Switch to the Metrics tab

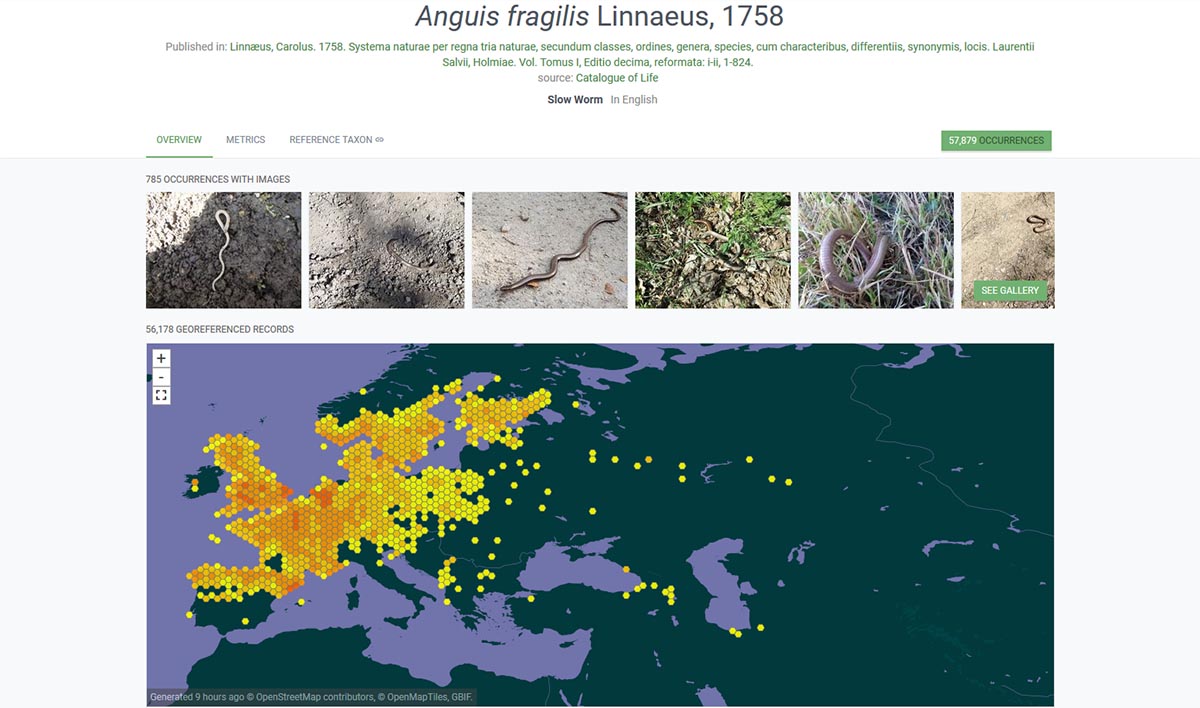tap(245, 140)
